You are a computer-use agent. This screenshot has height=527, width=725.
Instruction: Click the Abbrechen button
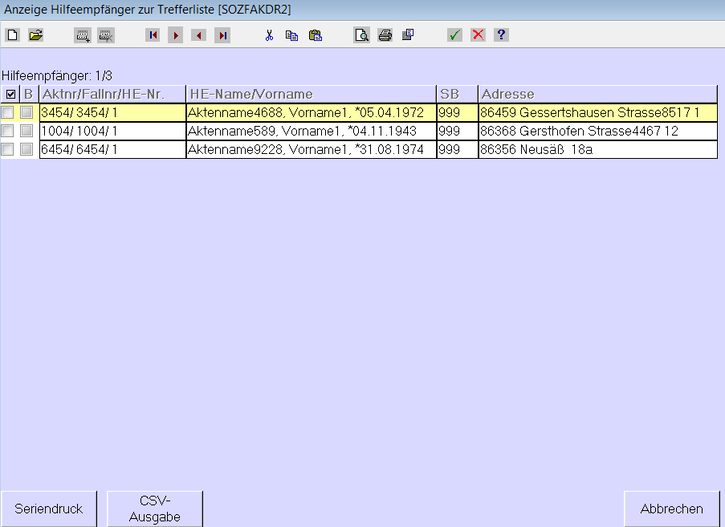(x=671, y=509)
